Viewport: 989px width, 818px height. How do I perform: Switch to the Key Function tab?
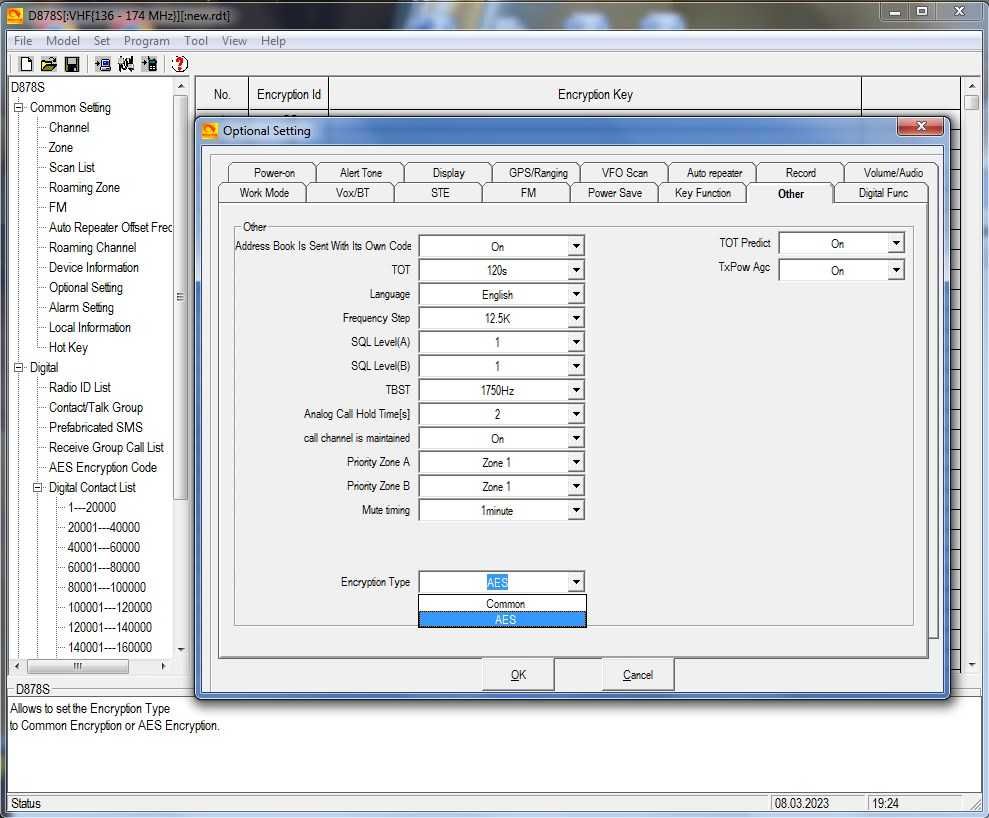pos(702,192)
